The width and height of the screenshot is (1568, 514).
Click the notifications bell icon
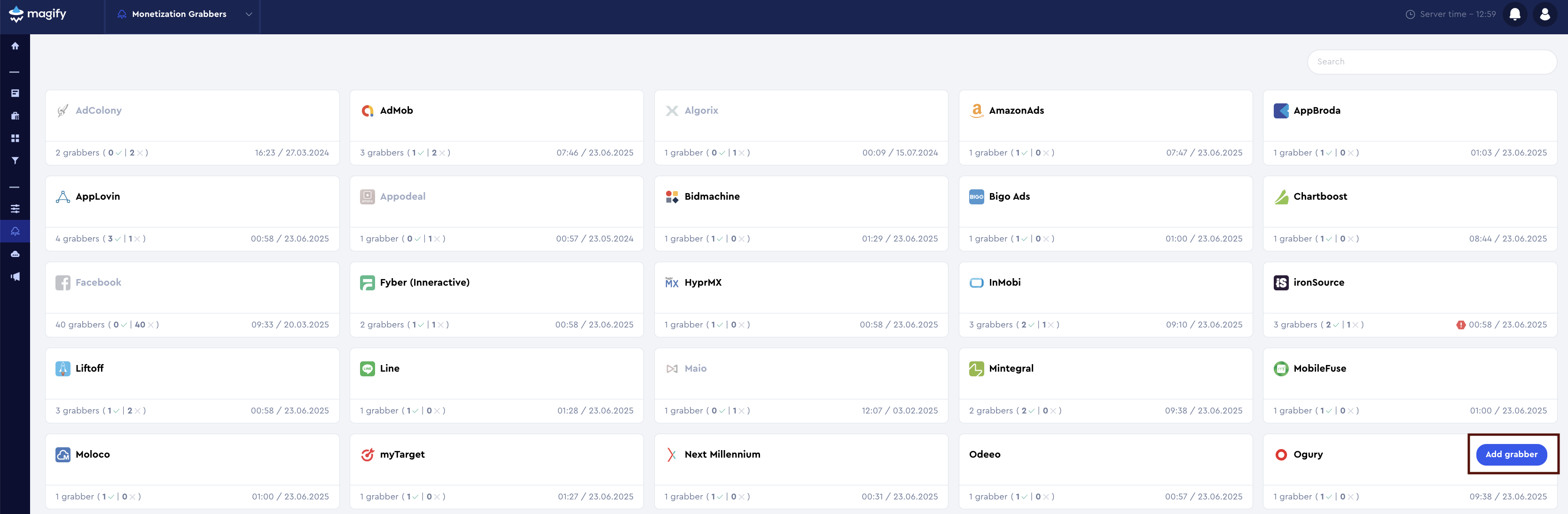[x=1514, y=14]
